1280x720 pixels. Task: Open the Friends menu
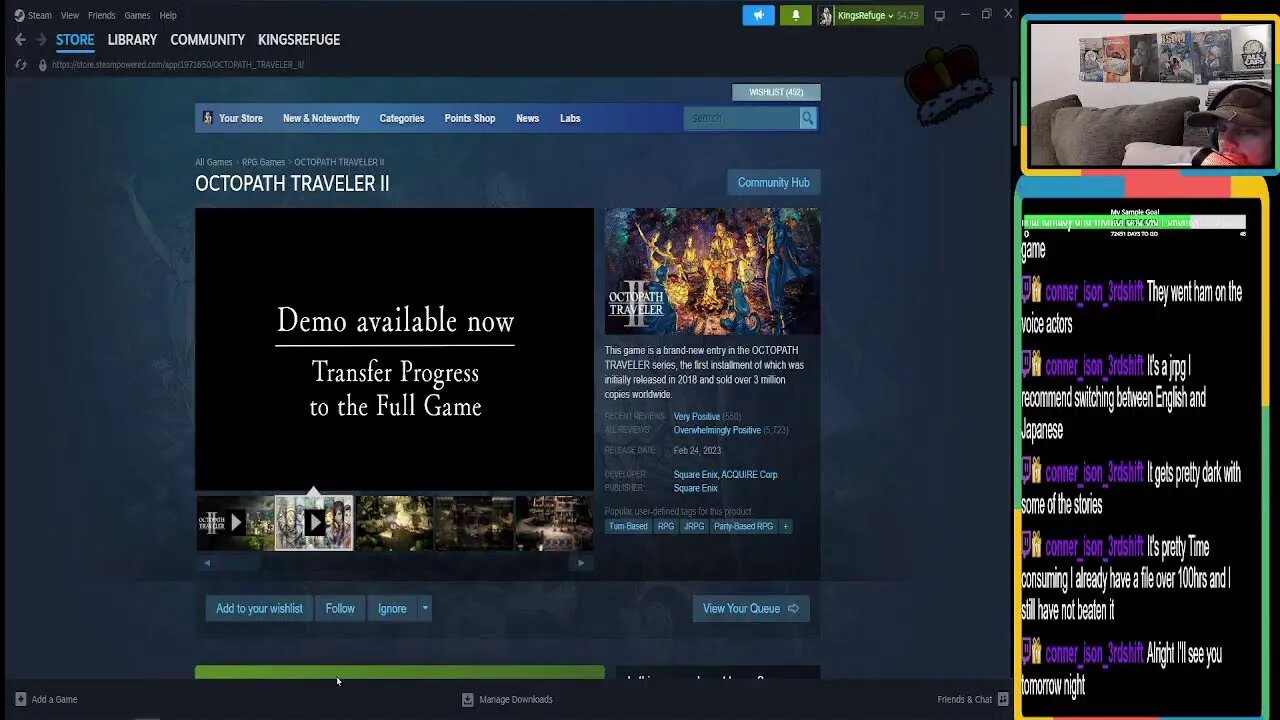101,15
